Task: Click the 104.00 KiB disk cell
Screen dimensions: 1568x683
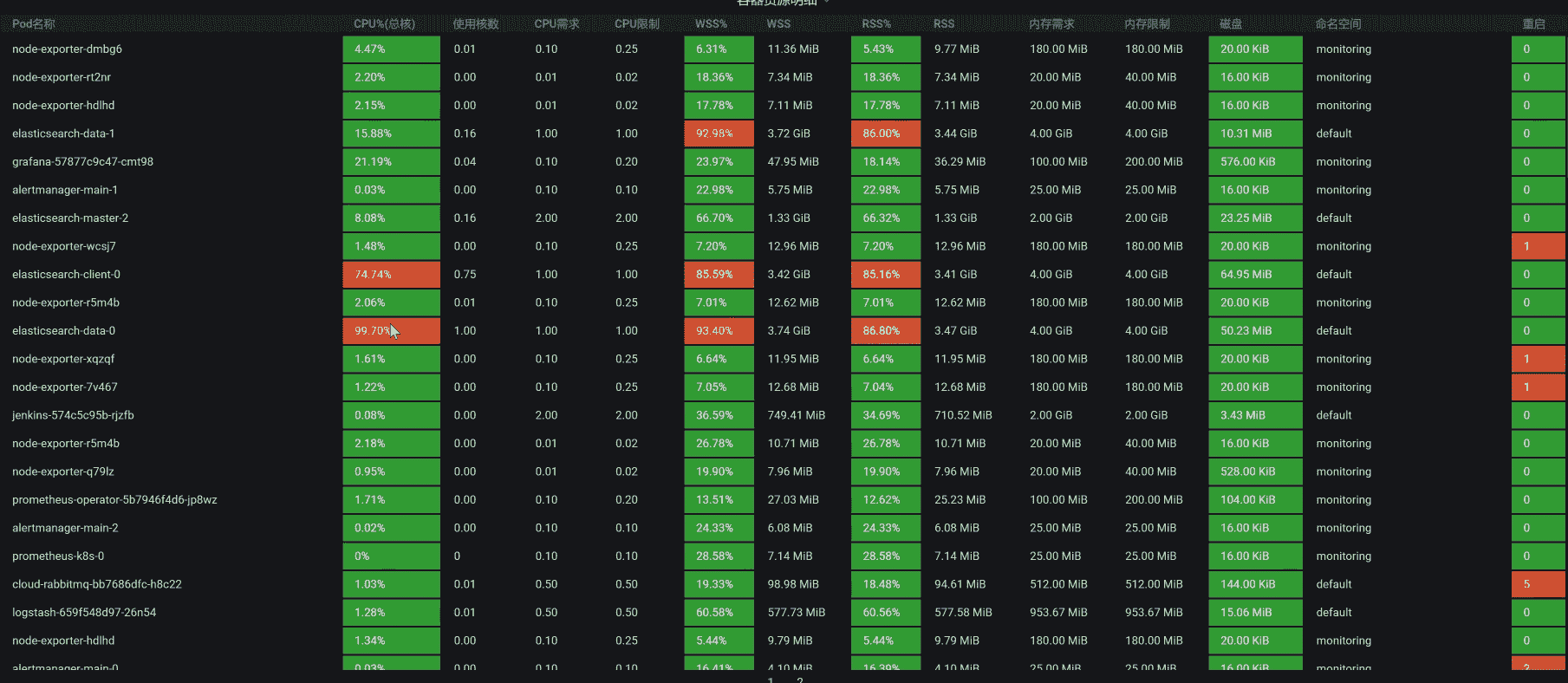Action: tap(1255, 500)
